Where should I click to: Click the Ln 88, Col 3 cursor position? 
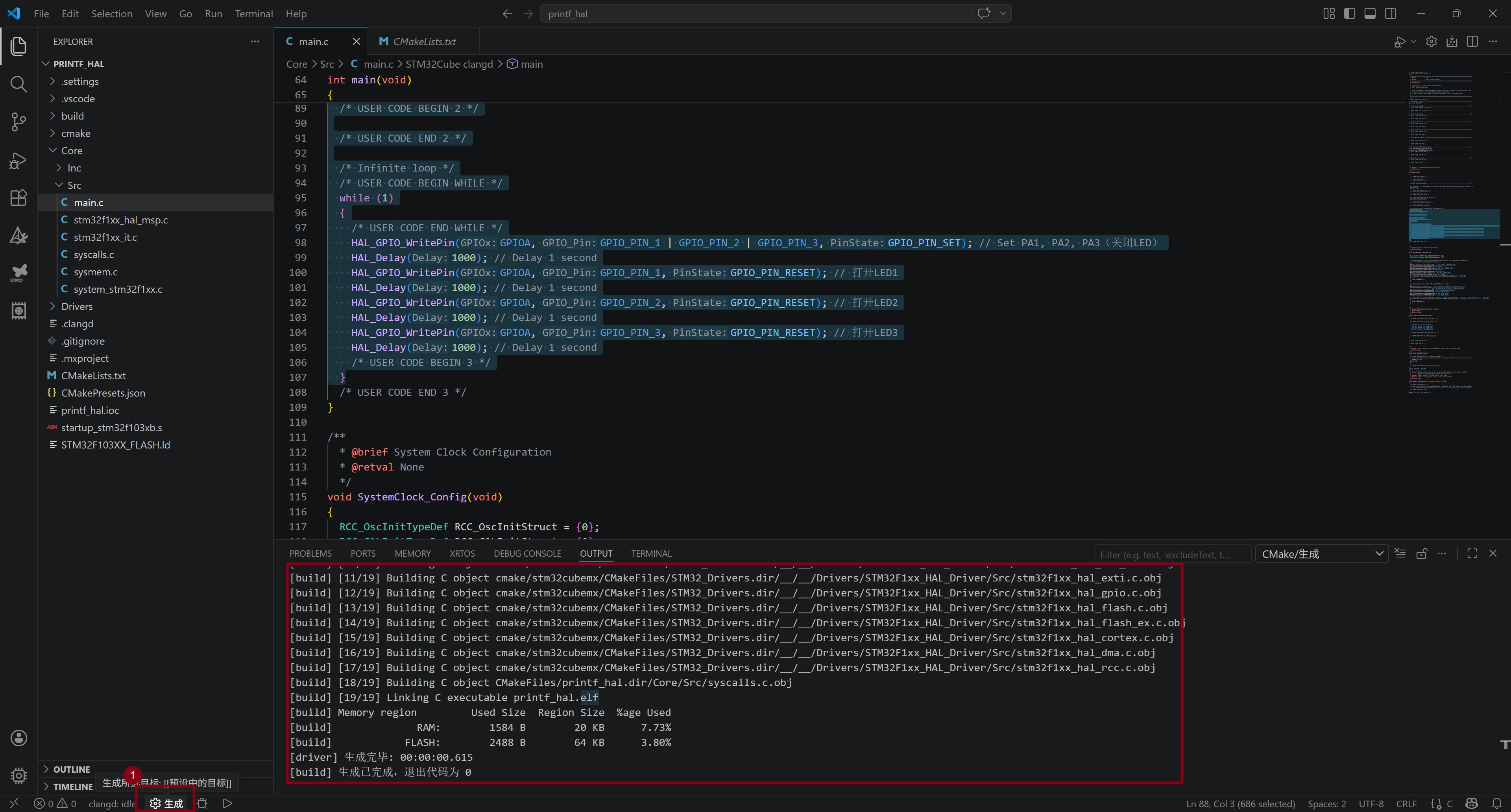tap(1240, 804)
